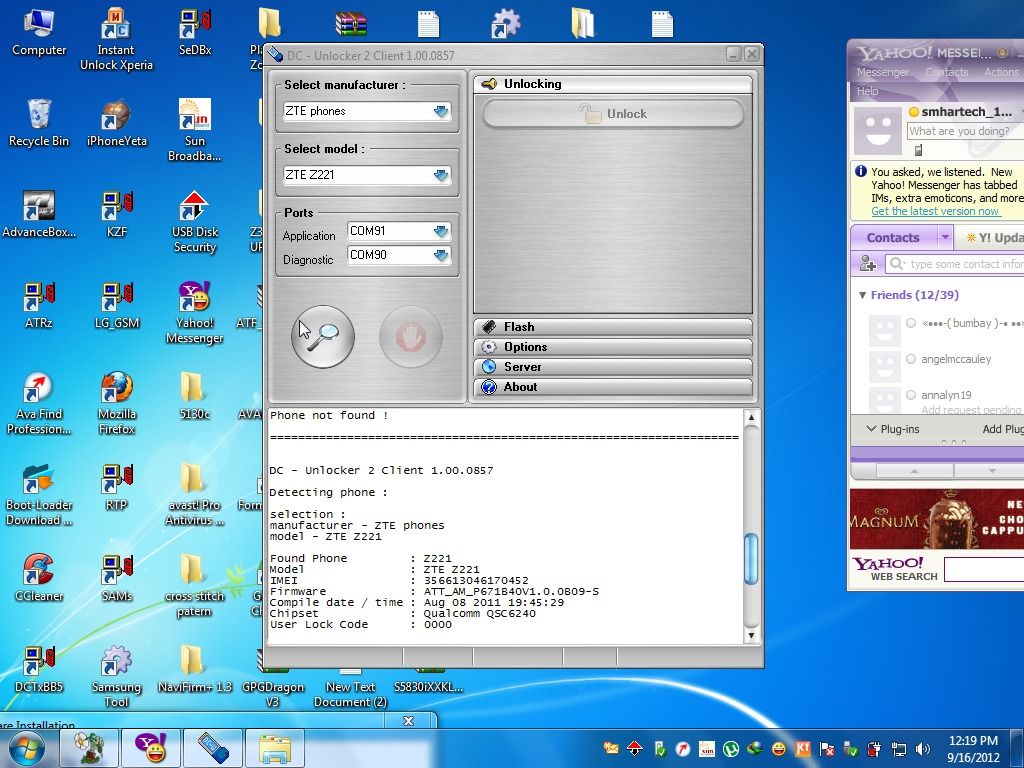Click the Get the latest version now link

(x=935, y=211)
